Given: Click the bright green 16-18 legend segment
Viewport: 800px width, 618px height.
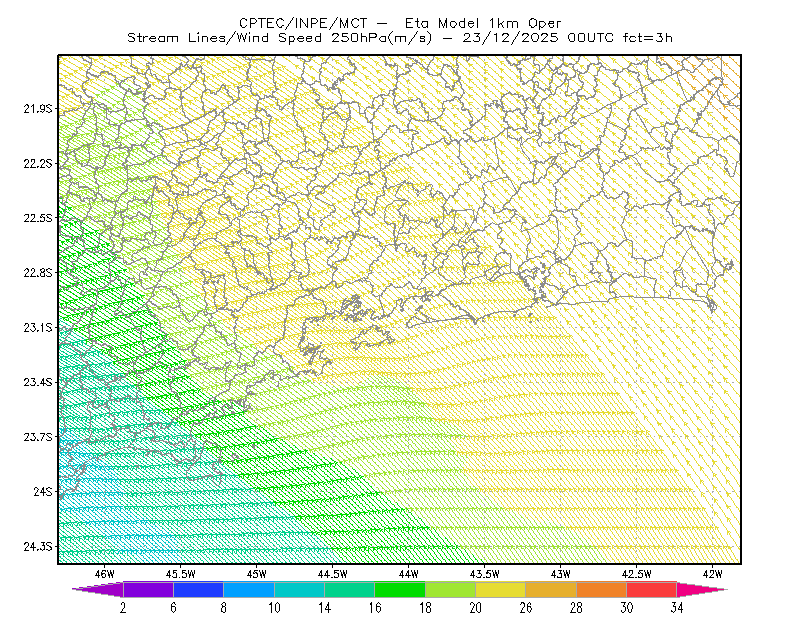Looking at the screenshot, I should pyautogui.click(x=400, y=589).
